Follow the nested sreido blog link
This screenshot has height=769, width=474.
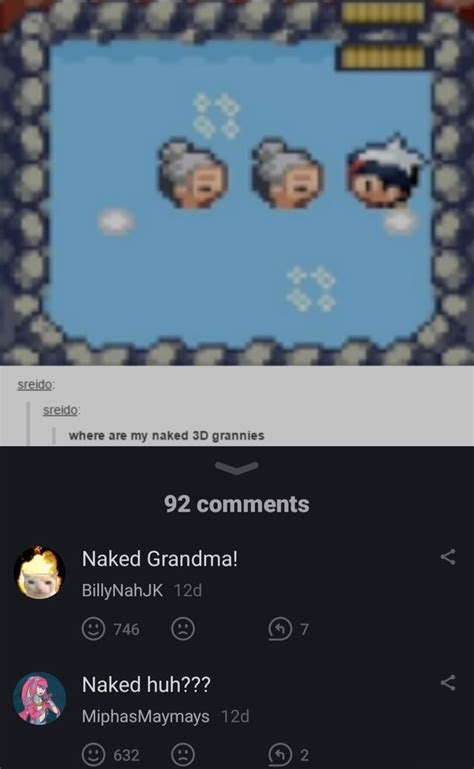(x=60, y=410)
